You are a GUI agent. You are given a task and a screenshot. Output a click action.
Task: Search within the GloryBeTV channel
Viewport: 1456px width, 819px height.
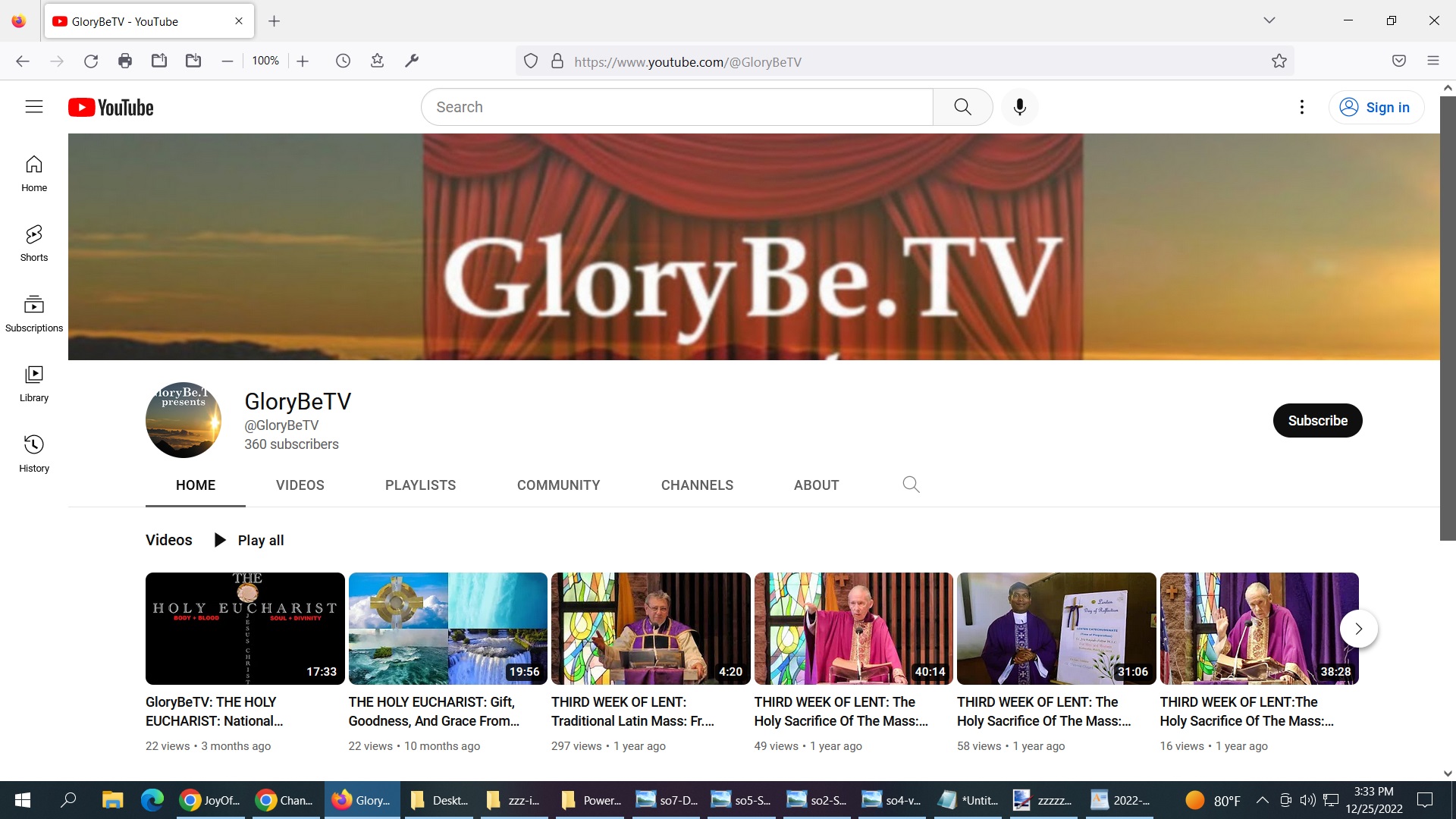coord(911,485)
